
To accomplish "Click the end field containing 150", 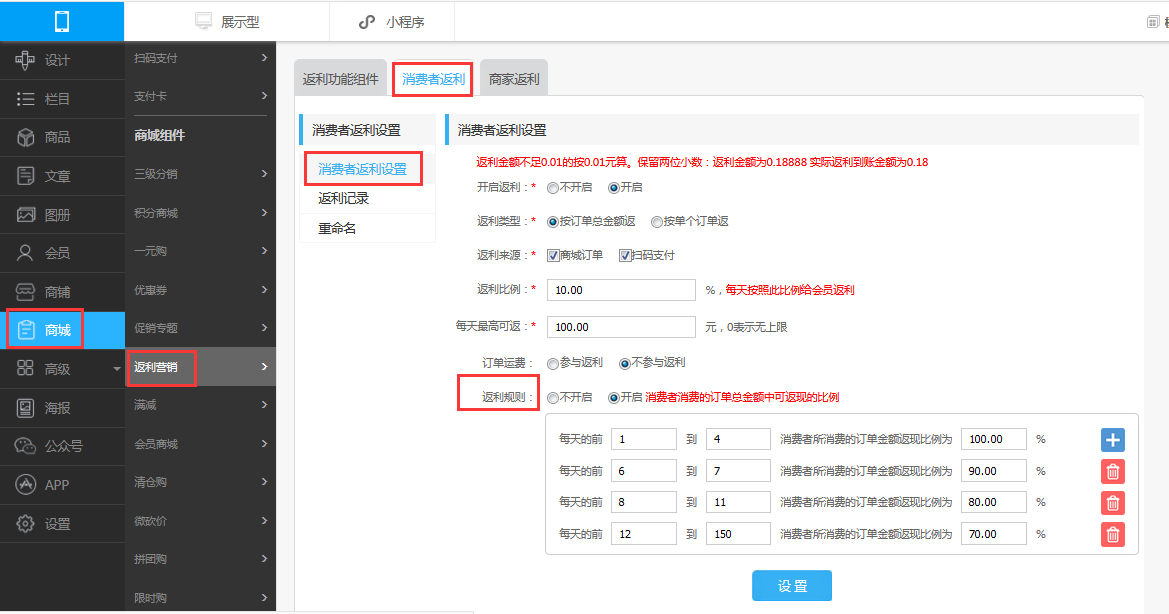I will point(738,534).
